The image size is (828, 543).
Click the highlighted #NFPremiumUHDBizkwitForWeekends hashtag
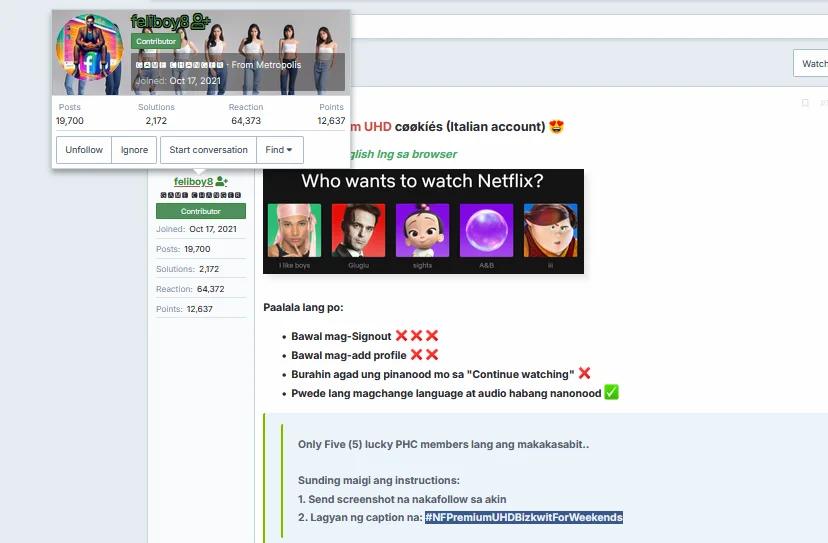pyautogui.click(x=524, y=517)
